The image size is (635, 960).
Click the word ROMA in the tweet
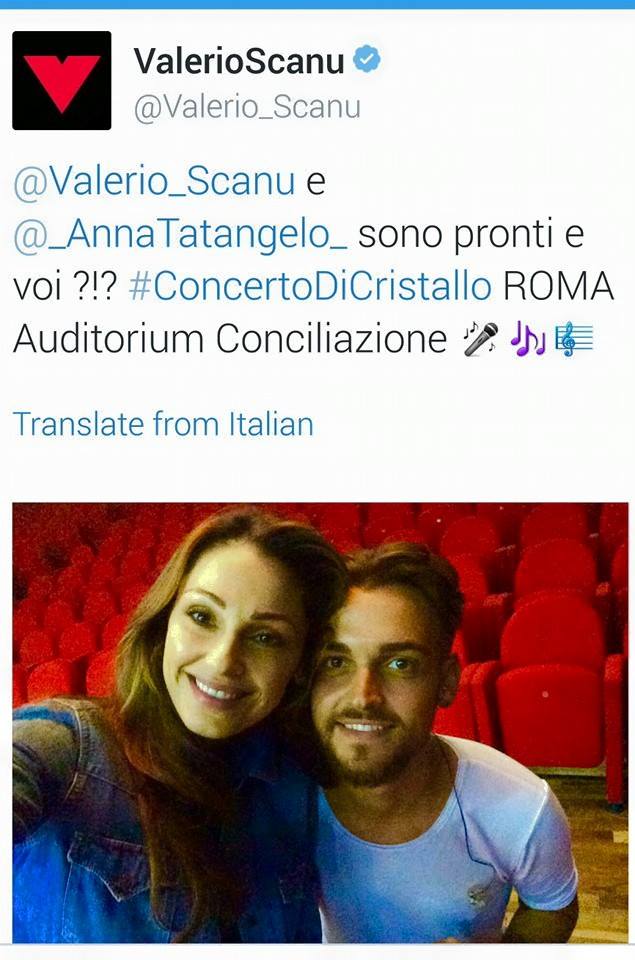(x=558, y=287)
